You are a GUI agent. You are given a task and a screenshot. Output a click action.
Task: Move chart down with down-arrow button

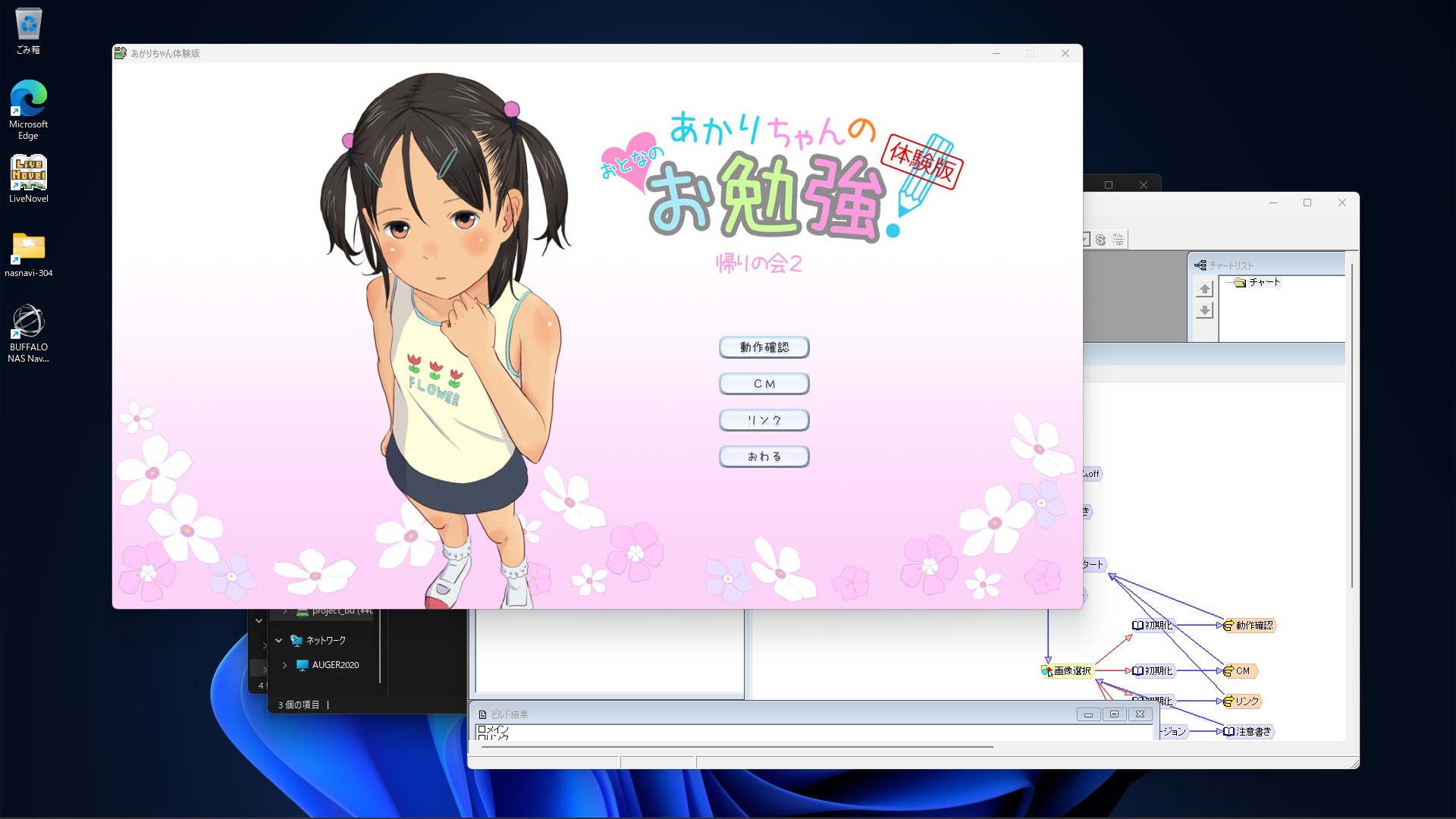coord(1204,310)
